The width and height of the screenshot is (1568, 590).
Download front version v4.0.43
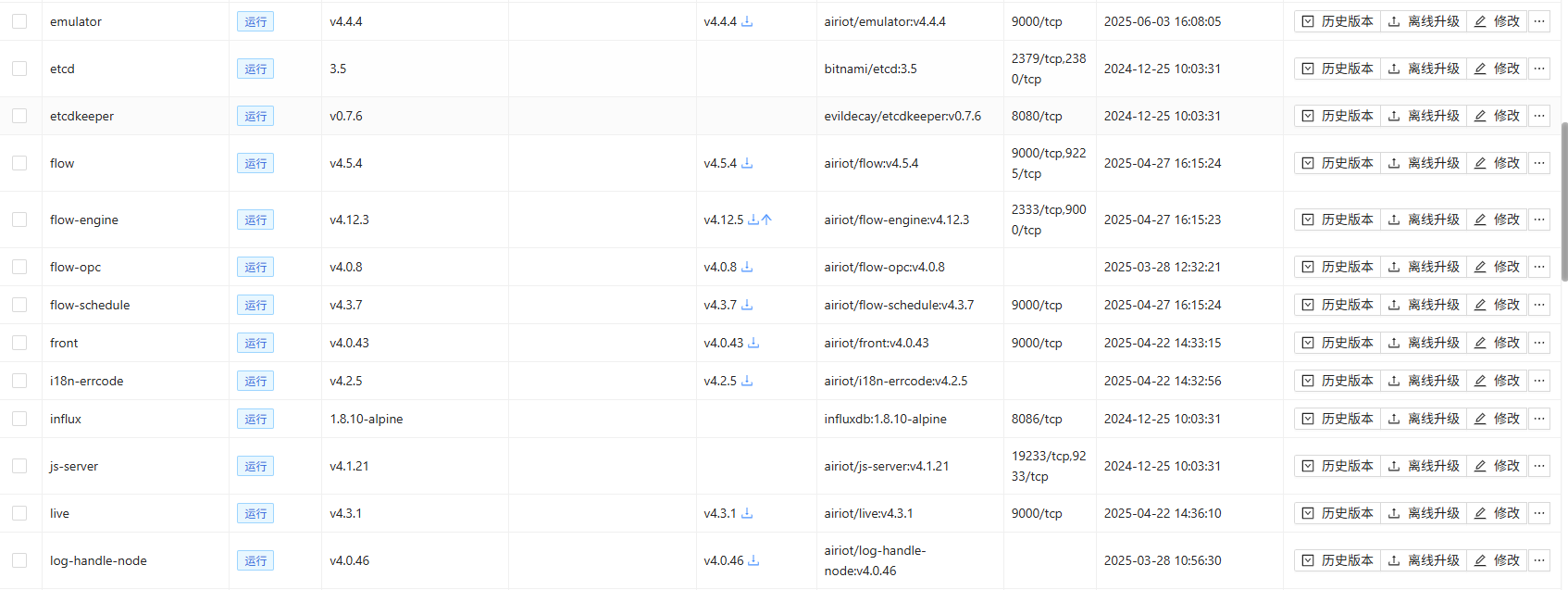point(753,343)
